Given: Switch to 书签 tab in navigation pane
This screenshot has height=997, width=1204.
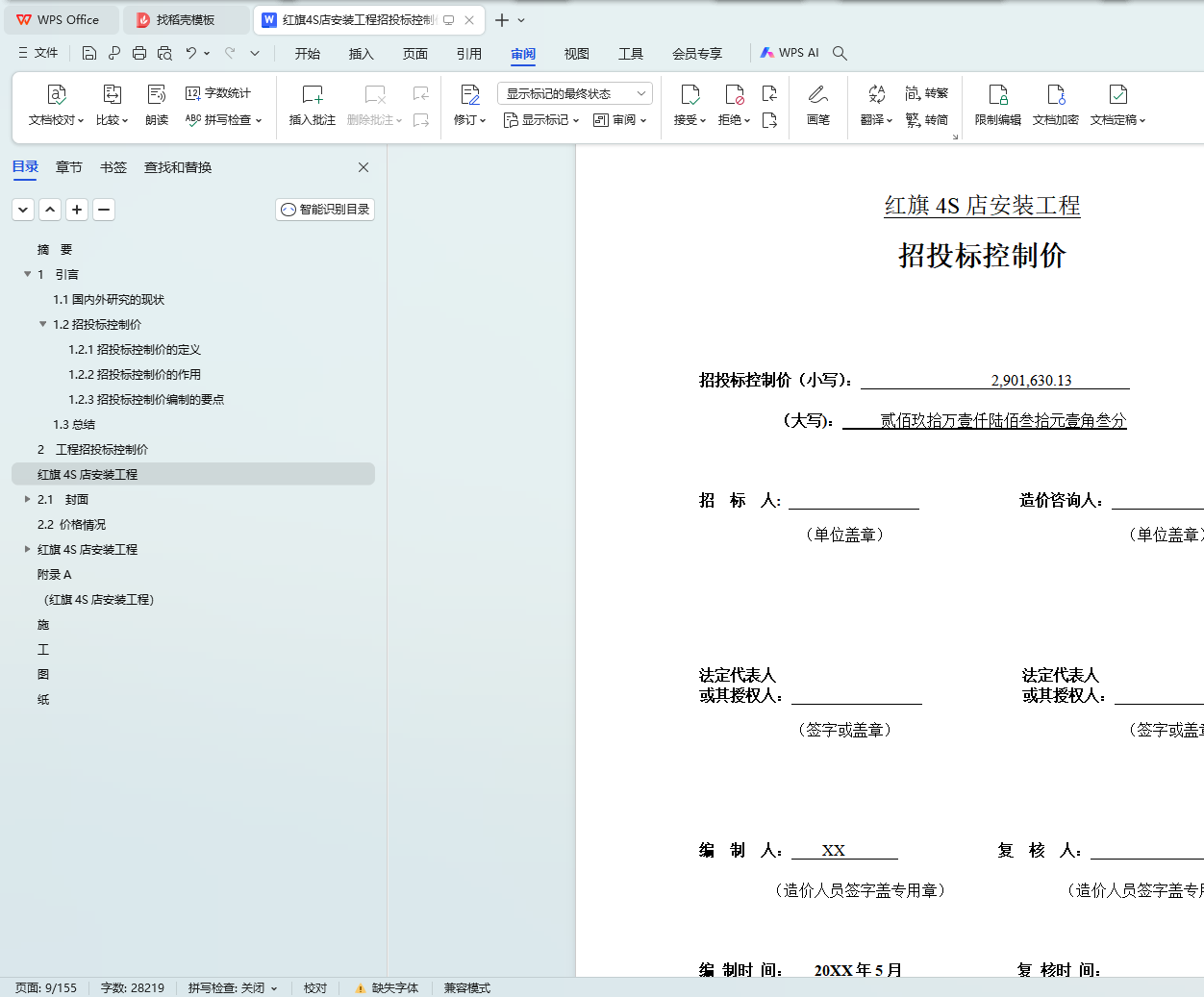Looking at the screenshot, I should [x=113, y=167].
